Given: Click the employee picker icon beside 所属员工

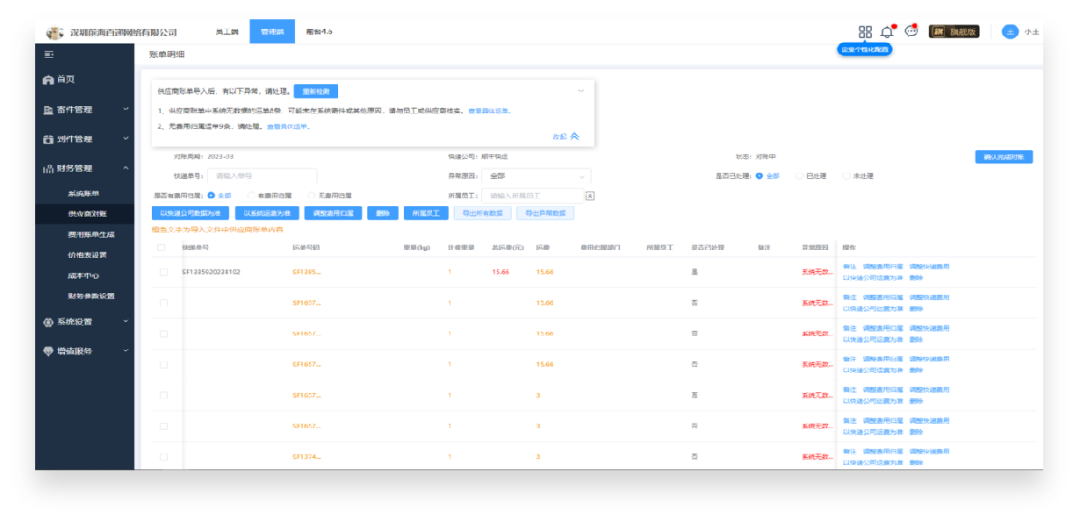Looking at the screenshot, I should [590, 196].
